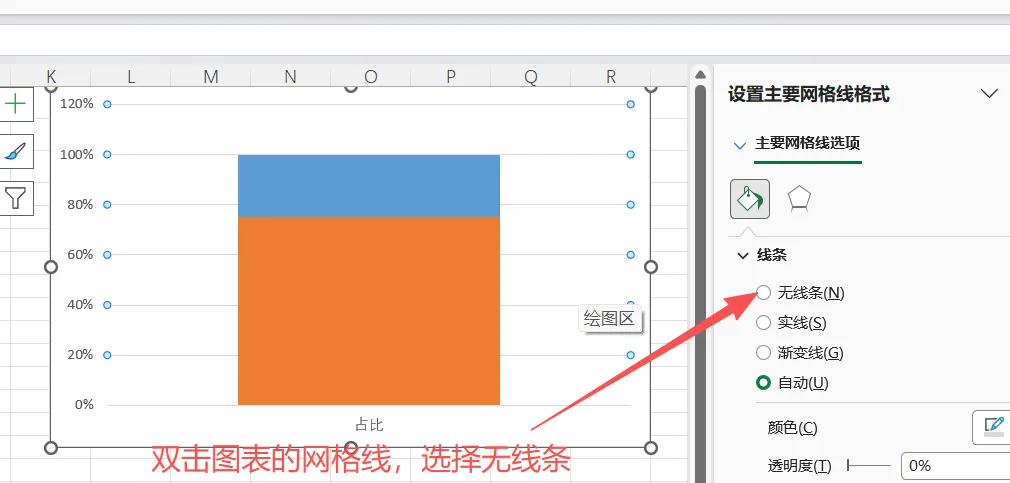Click the 颜色(C) label
Image resolution: width=1010 pixels, height=483 pixels.
792,428
